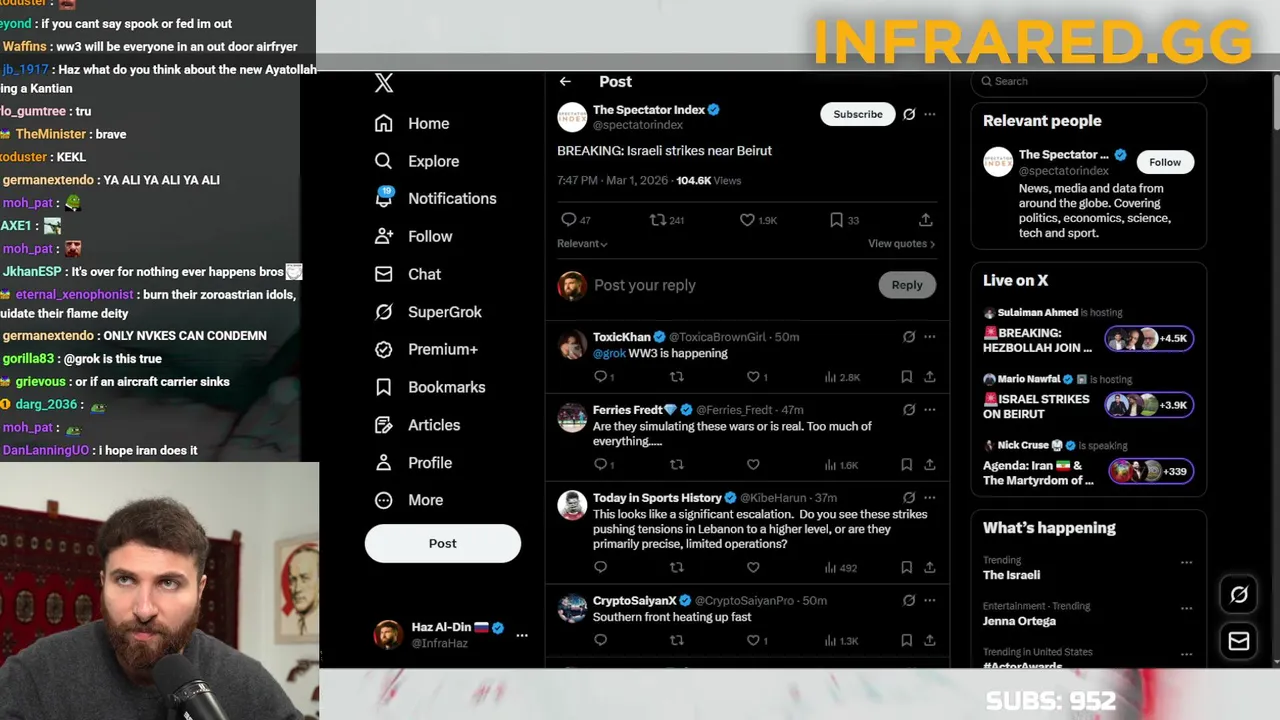Share CryptoSaiyanX's reply

[x=930, y=640]
